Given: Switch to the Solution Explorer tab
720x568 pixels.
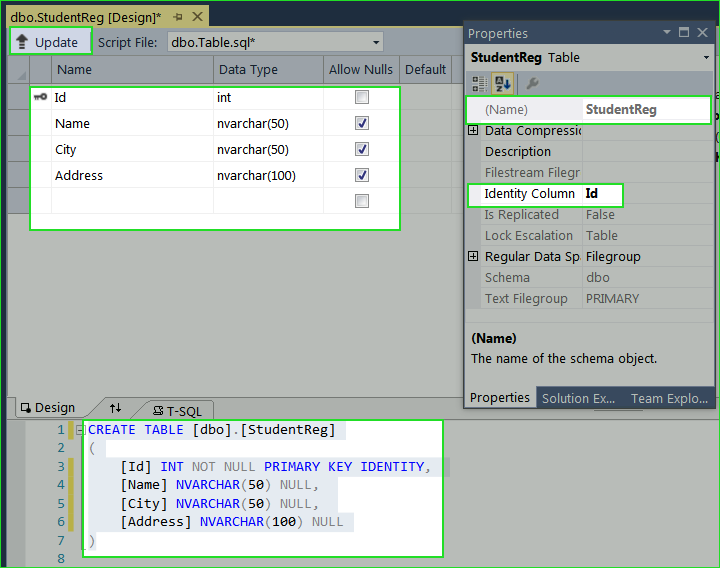Looking at the screenshot, I should click(578, 398).
